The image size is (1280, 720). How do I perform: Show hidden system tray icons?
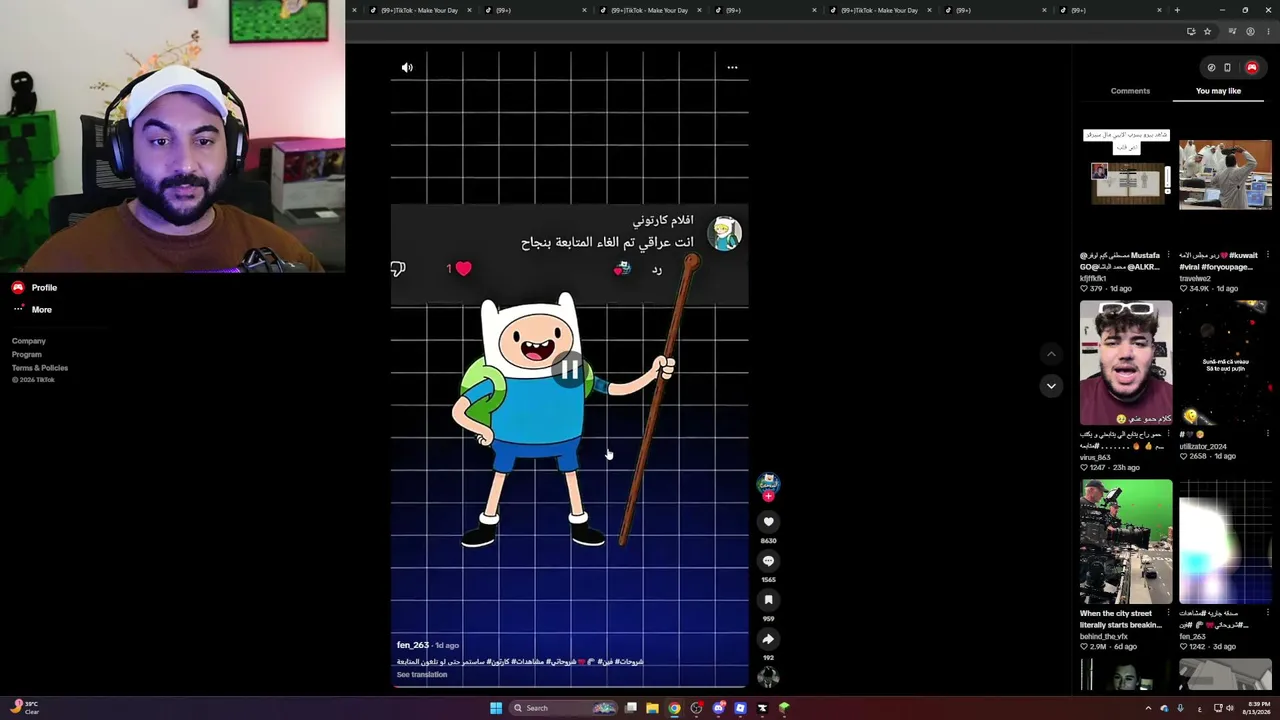[x=1148, y=708]
